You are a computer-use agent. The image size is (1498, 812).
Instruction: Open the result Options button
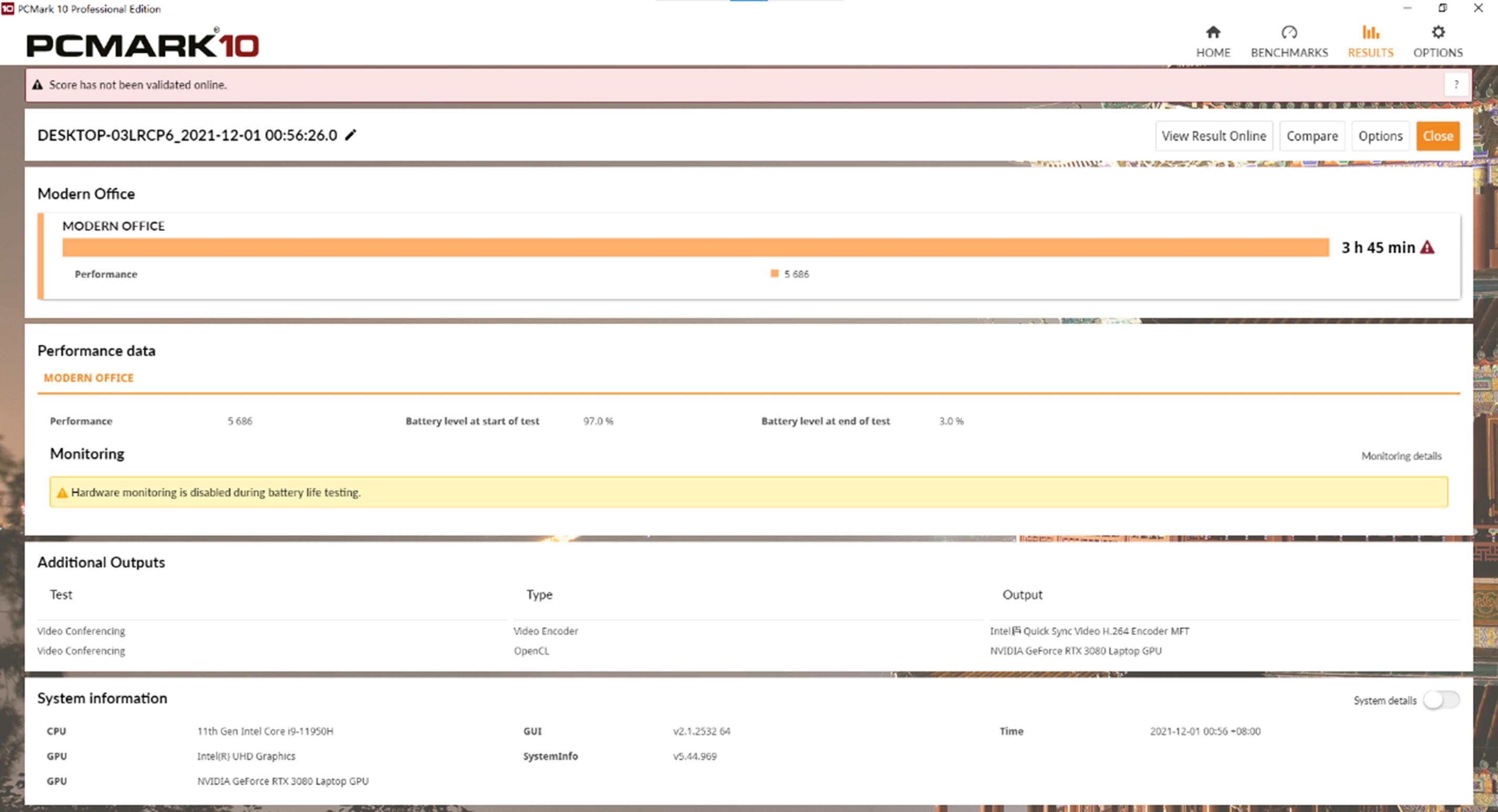point(1380,136)
